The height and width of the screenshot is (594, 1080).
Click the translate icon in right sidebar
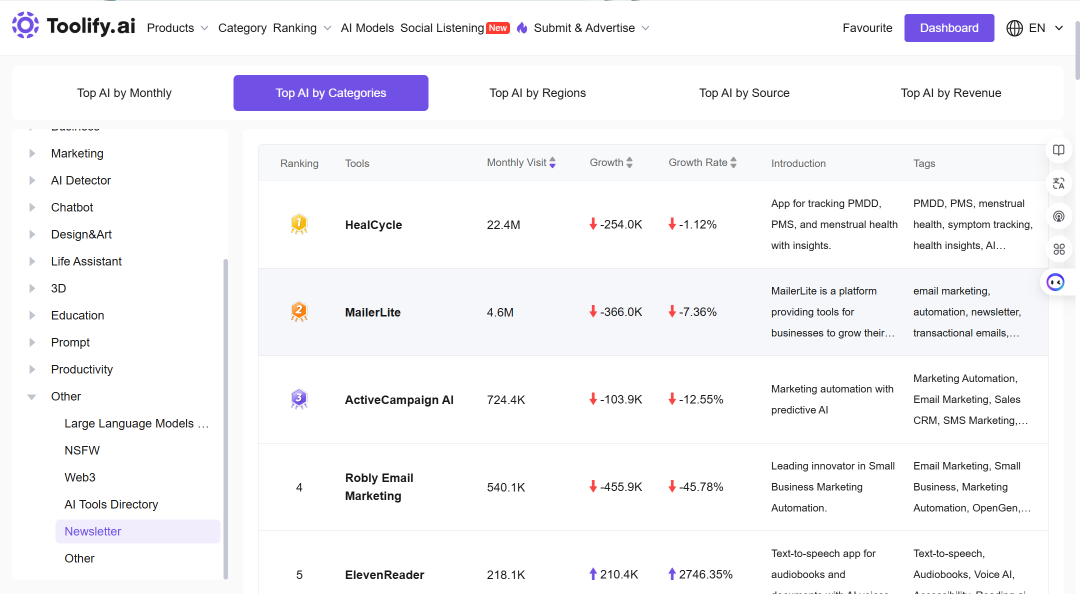1059,183
